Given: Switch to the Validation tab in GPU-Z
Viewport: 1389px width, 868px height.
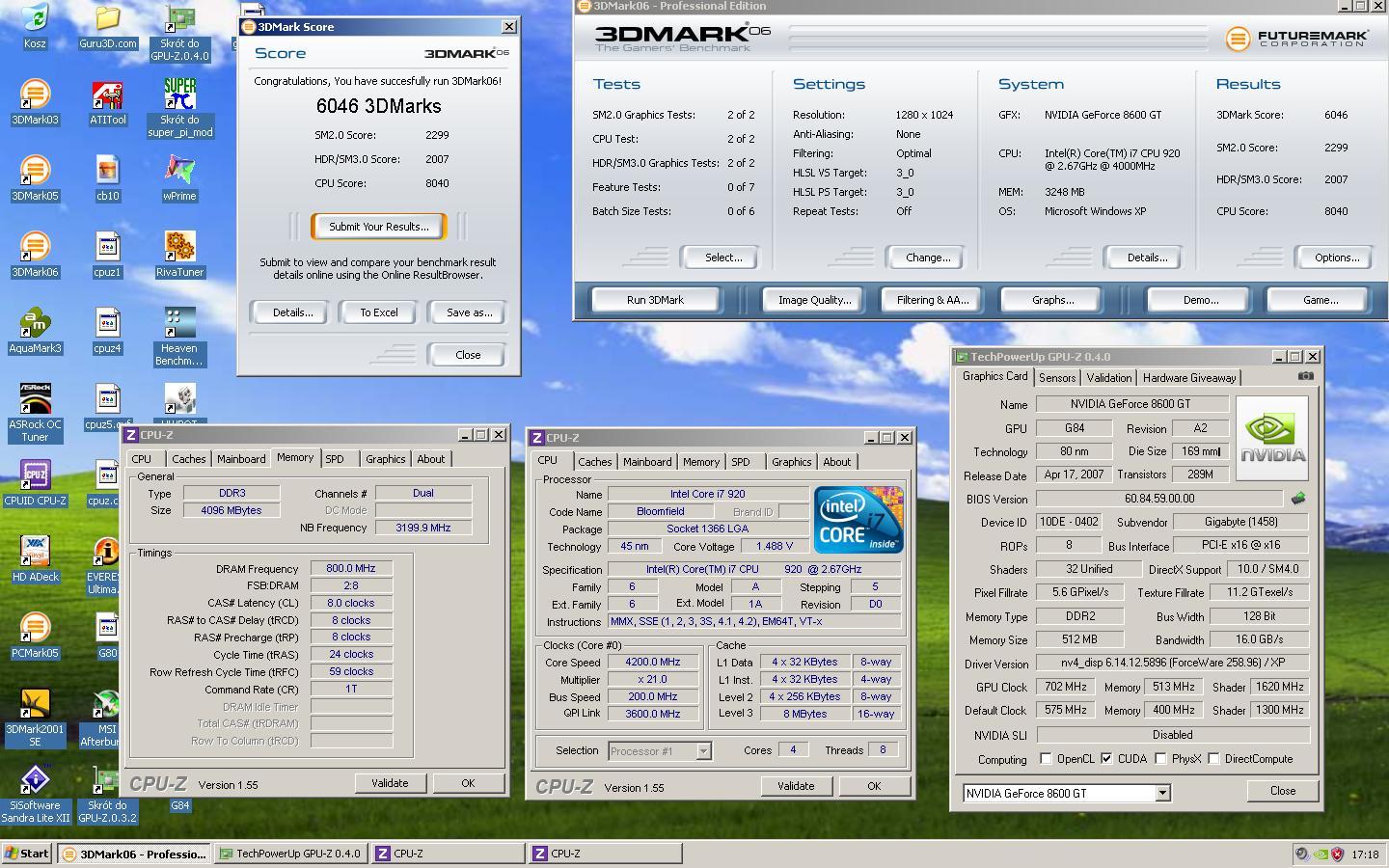Looking at the screenshot, I should 1108,378.
